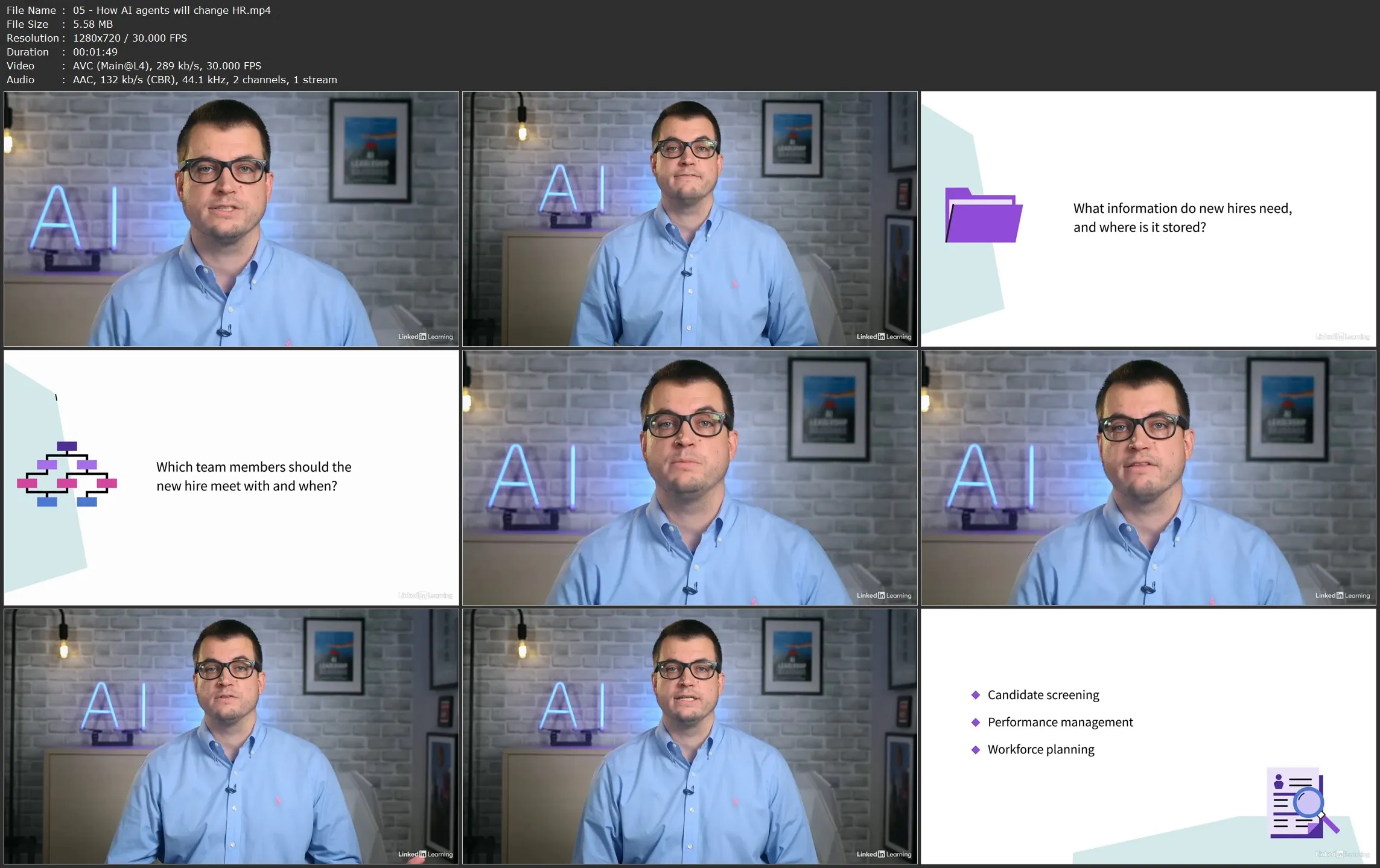Click the diamond bullet beside Workforce planning
Viewport: 1380px width, 868px height.
(975, 749)
